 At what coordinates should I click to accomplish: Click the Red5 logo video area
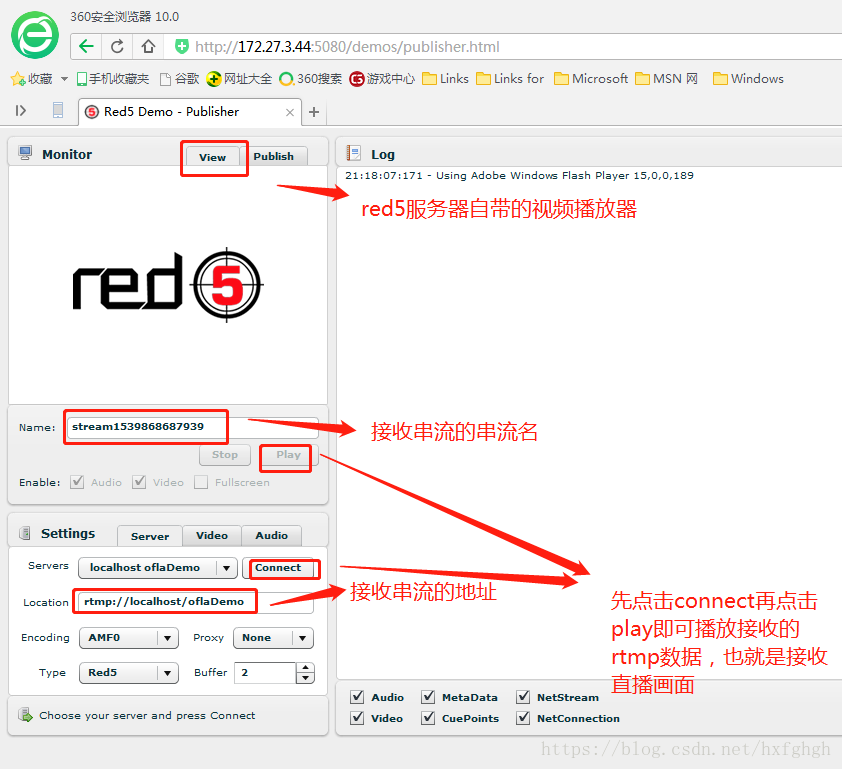click(x=168, y=285)
